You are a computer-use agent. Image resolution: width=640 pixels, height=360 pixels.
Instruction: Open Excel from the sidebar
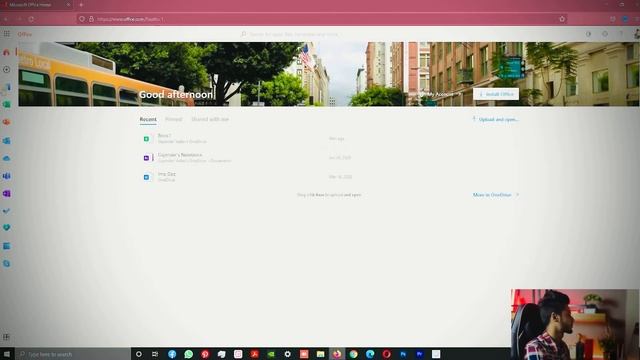point(7,104)
